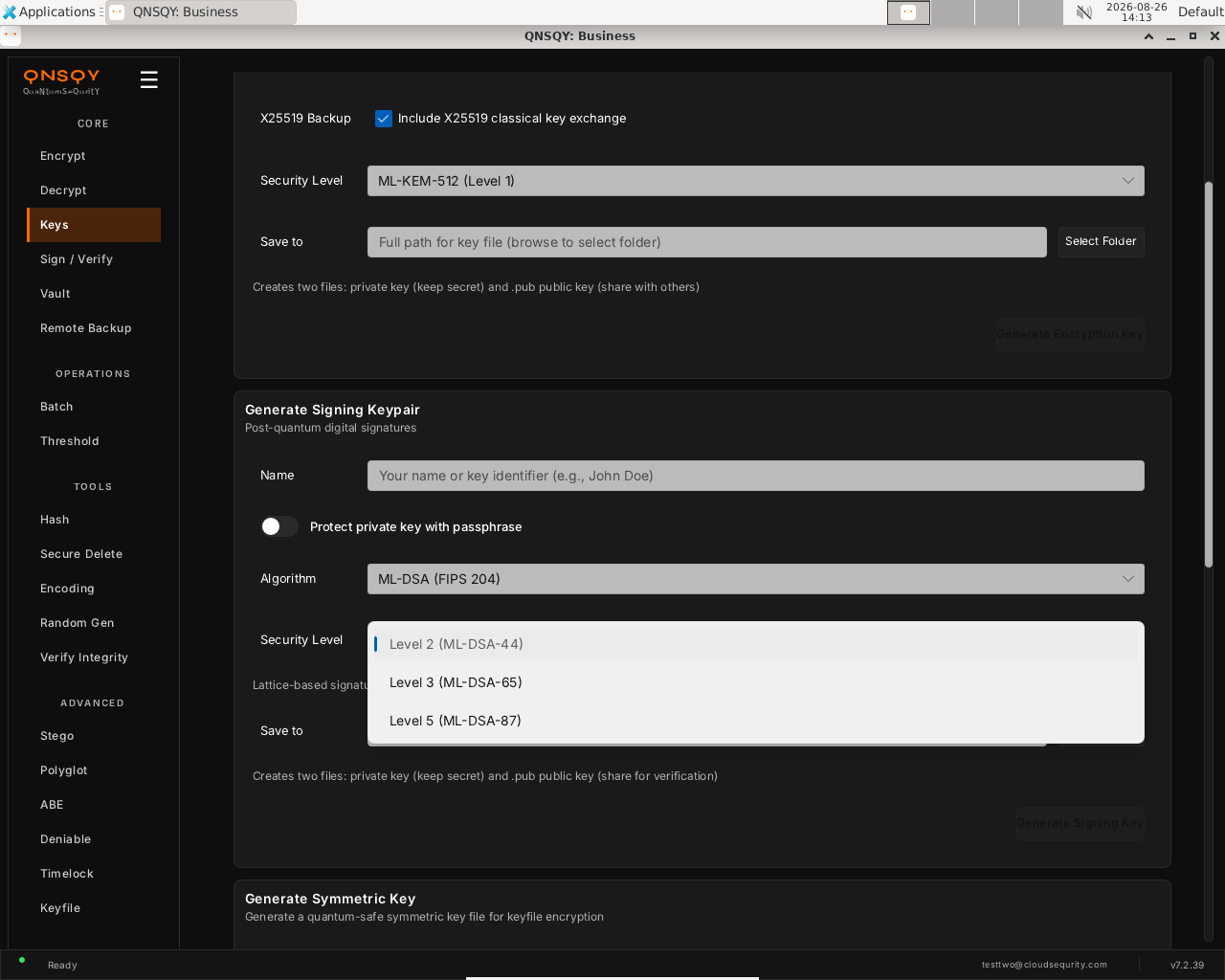Open the Vault section
1225x980 pixels.
tap(94, 294)
